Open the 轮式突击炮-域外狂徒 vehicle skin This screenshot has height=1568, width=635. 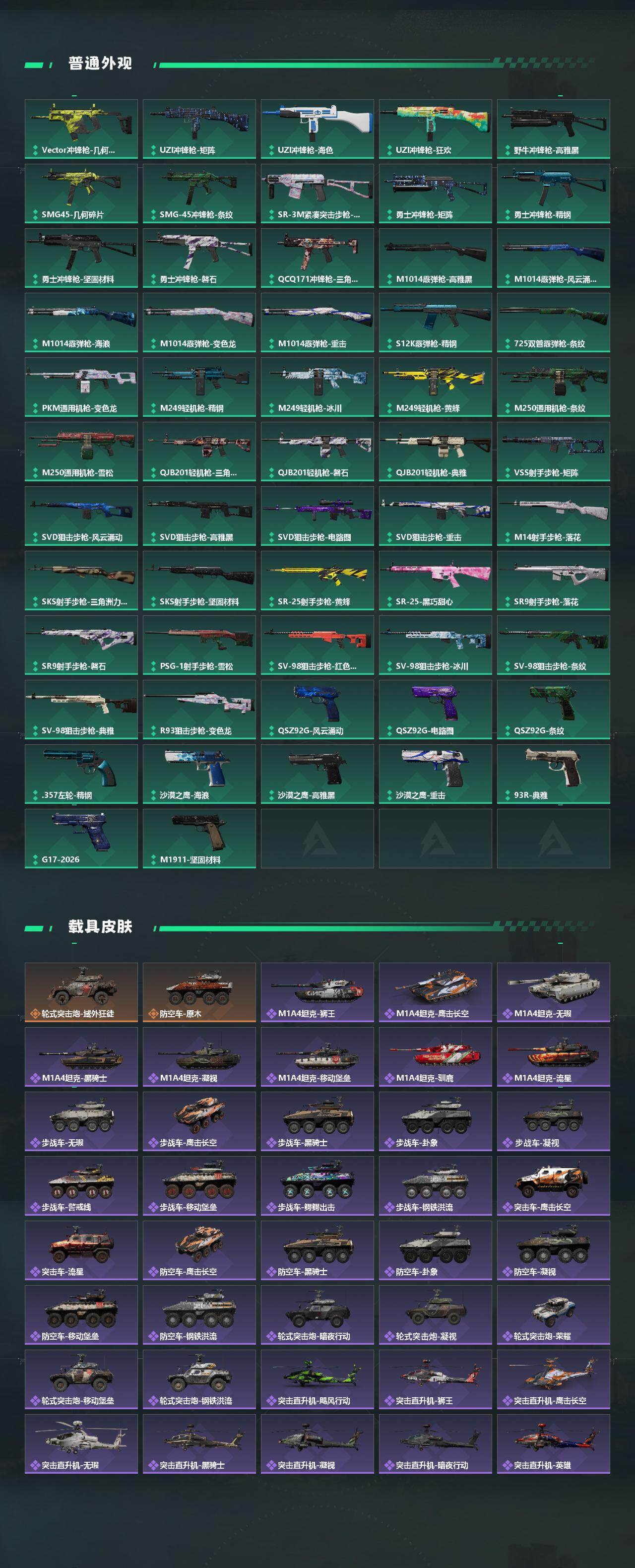tap(81, 993)
